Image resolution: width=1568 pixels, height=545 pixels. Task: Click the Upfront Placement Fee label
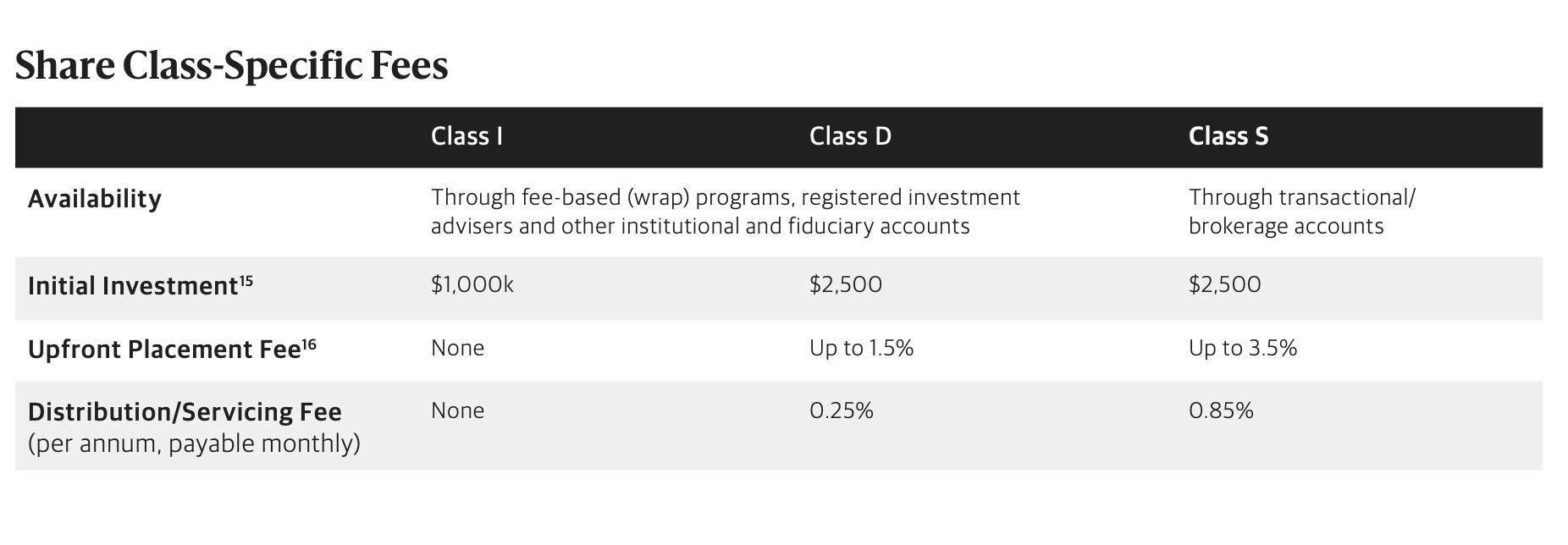click(164, 350)
